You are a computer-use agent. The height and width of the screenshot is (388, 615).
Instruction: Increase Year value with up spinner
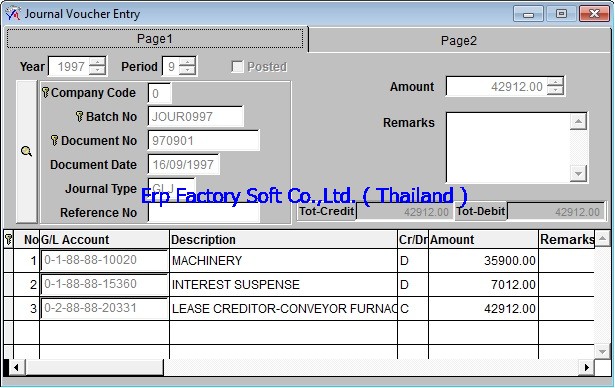97,62
